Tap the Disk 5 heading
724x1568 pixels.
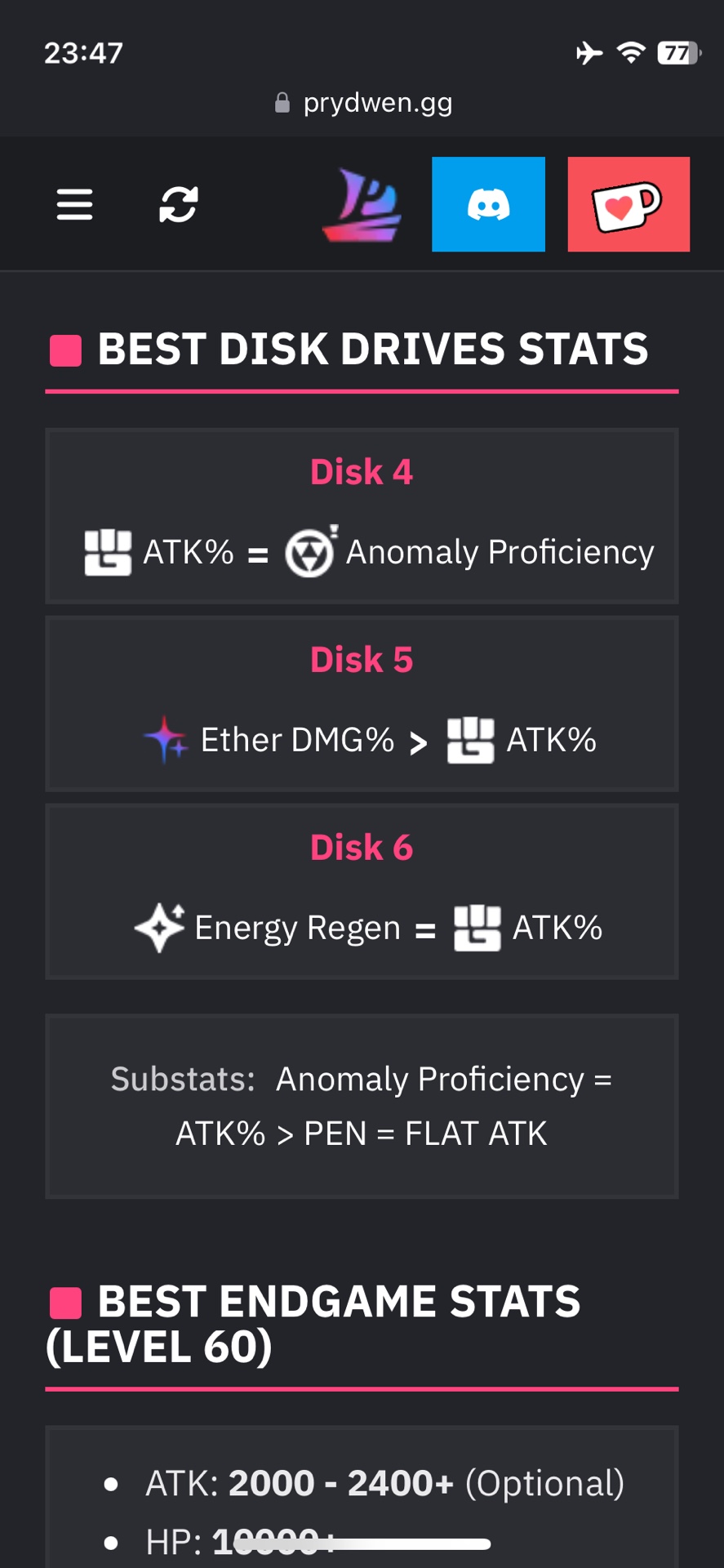point(362,660)
